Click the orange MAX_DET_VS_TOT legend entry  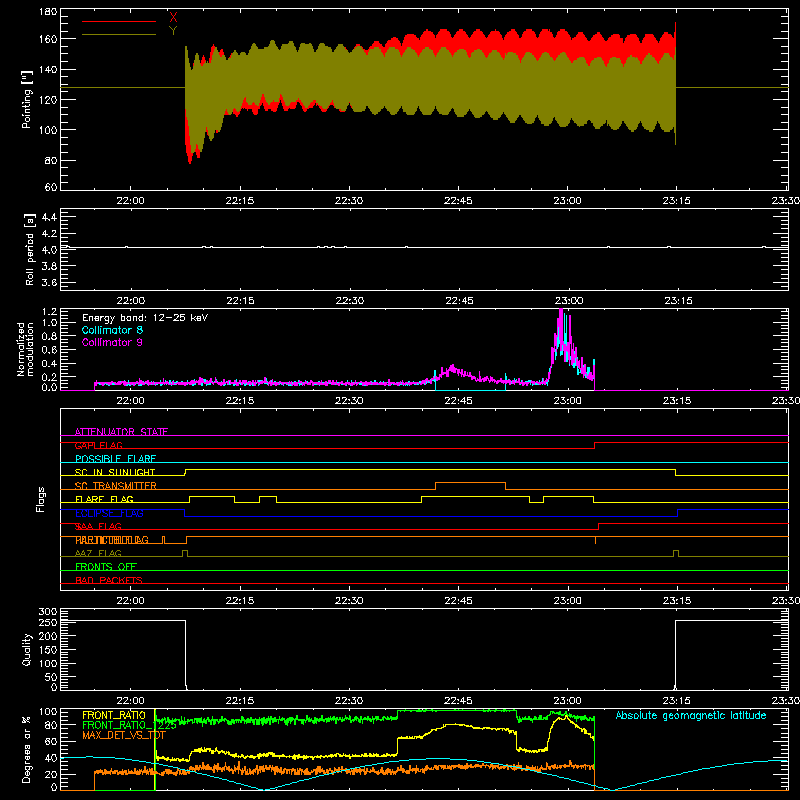point(124,735)
